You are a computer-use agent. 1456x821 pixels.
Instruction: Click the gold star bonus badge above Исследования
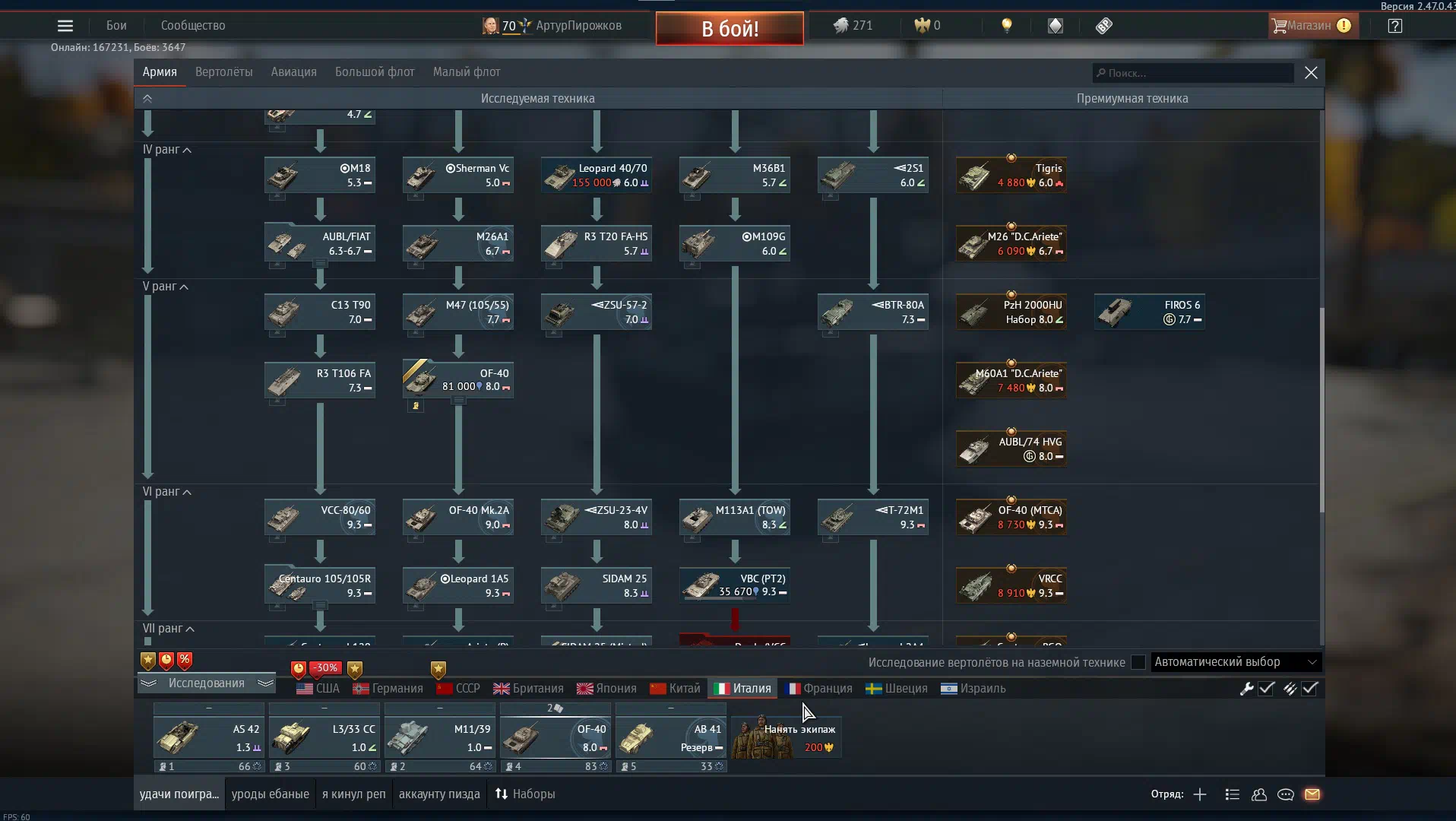pyautogui.click(x=148, y=661)
